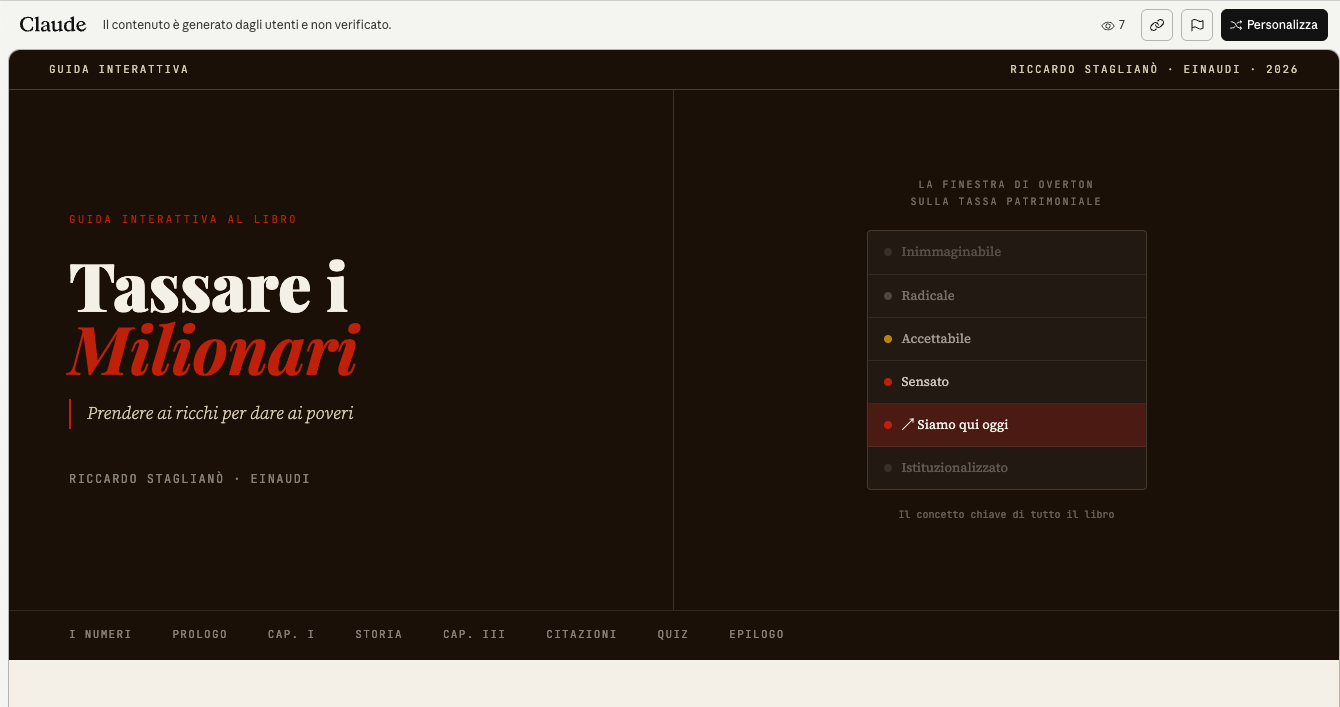Click 'Il concetto chiave di tutto il libro' caption
Viewport: 1340px width, 707px height.
[1006, 514]
